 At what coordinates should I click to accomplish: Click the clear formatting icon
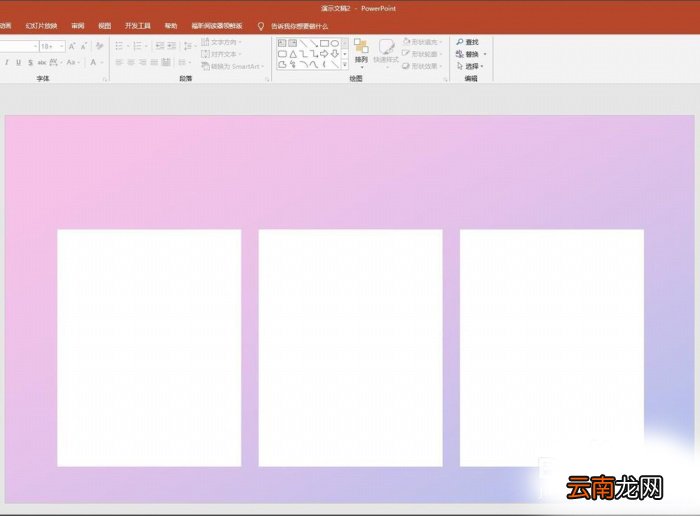100,46
